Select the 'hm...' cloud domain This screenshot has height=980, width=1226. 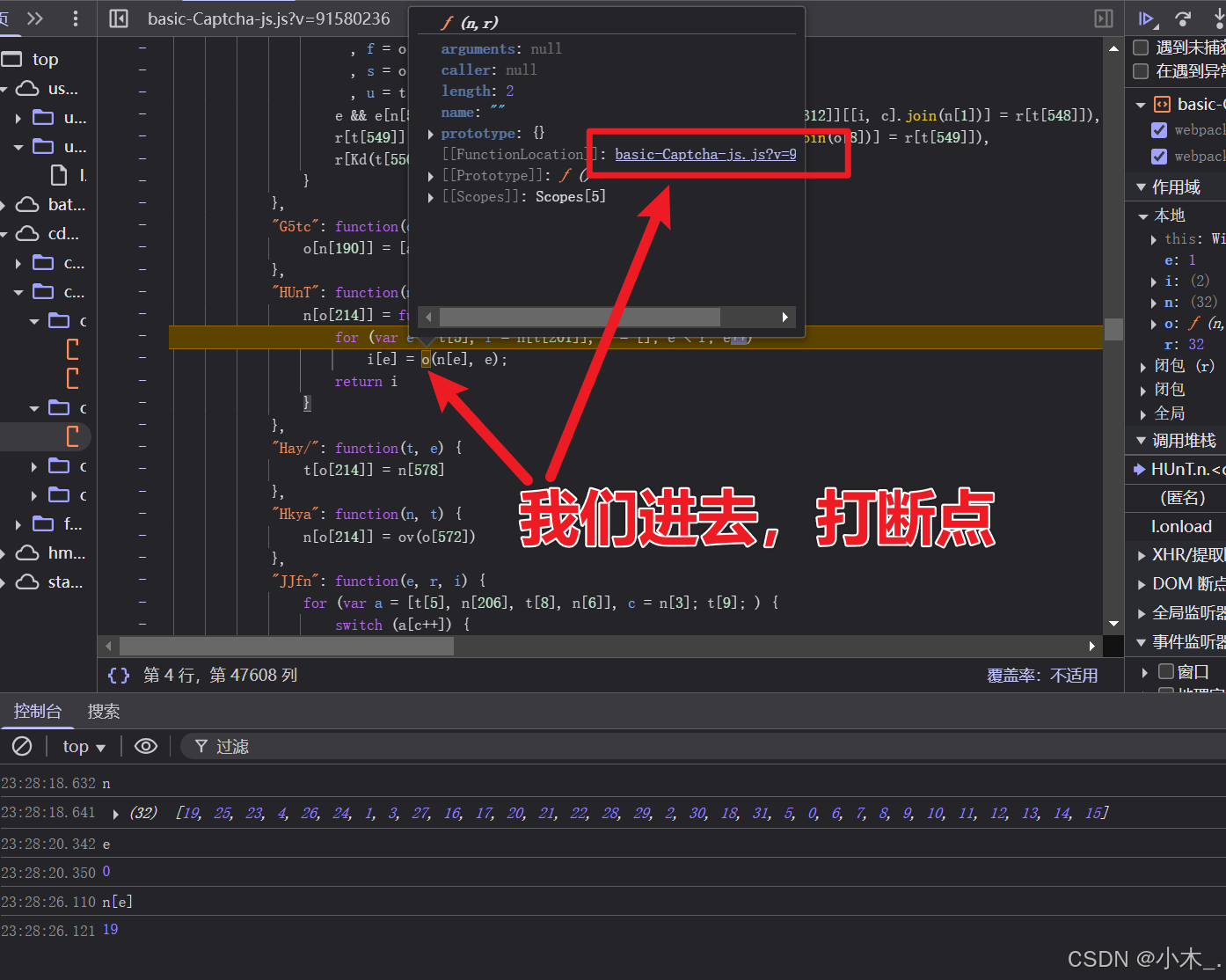[52, 552]
